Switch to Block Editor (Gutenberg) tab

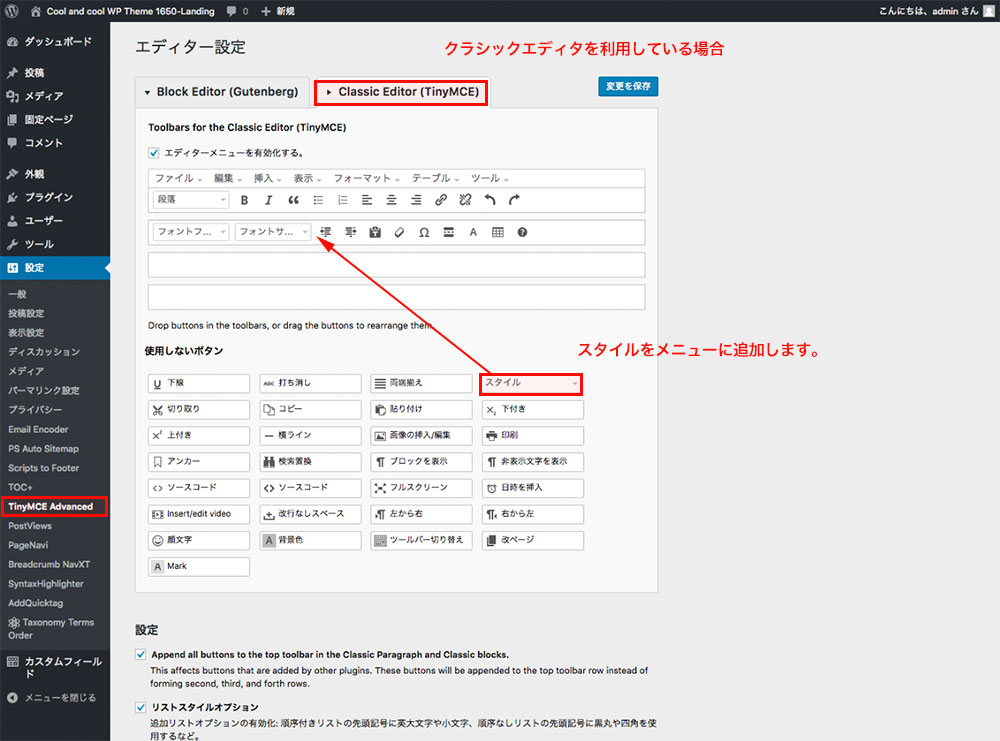(222, 92)
